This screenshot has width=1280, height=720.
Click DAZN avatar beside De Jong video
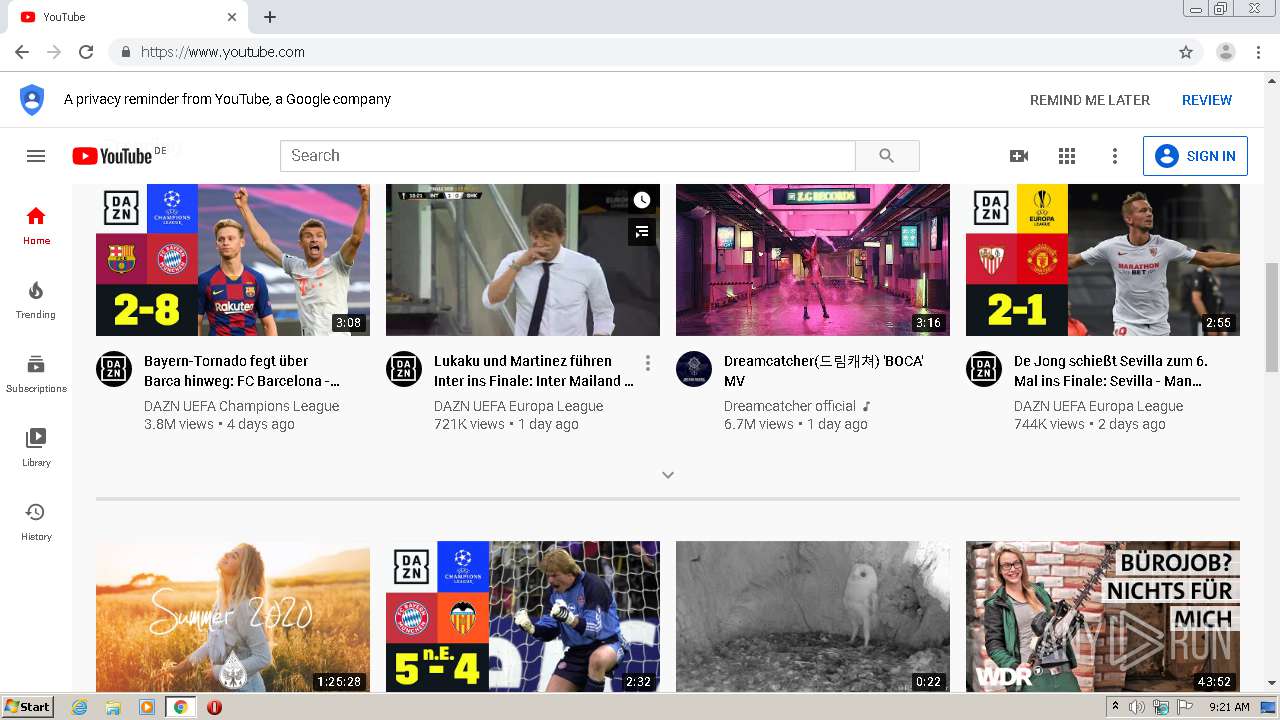tap(984, 369)
